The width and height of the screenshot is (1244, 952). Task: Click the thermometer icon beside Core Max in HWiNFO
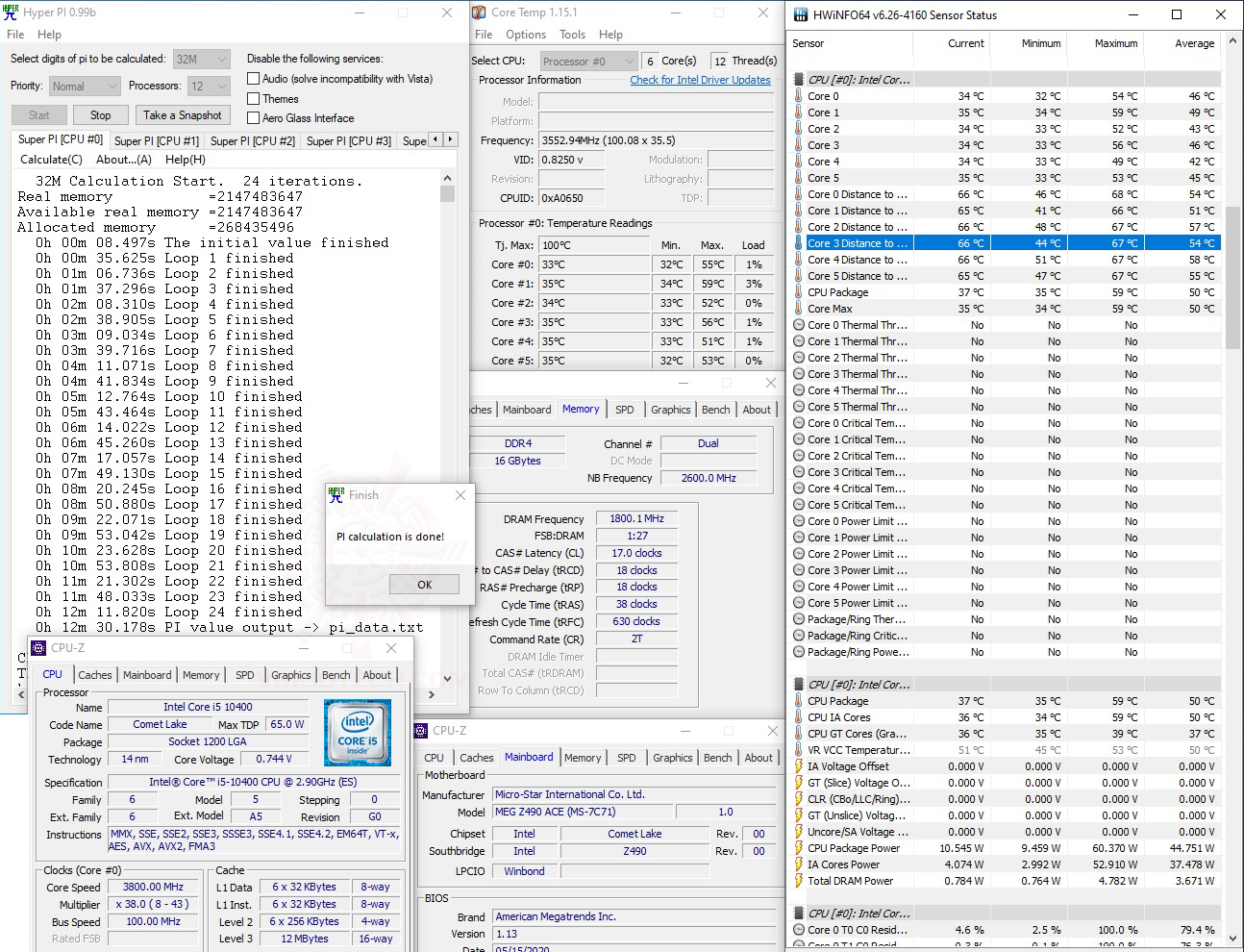pos(799,309)
